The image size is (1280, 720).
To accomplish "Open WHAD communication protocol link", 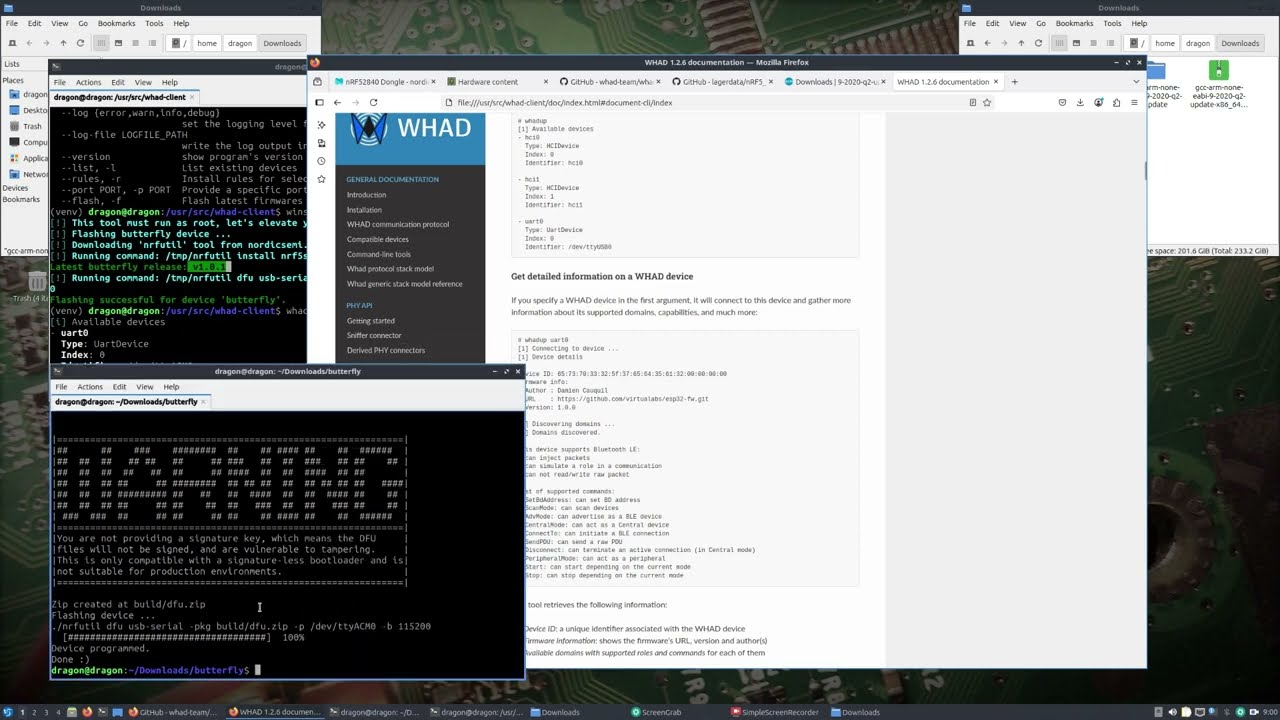I will click(x=398, y=225).
